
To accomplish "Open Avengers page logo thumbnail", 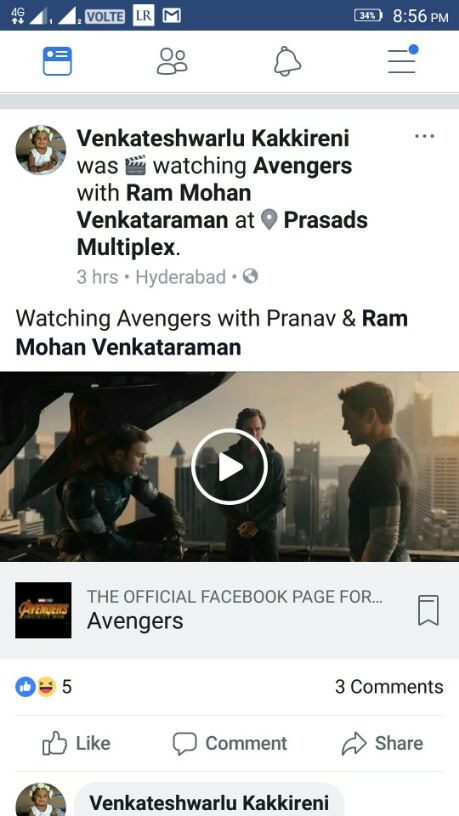I will (43, 610).
